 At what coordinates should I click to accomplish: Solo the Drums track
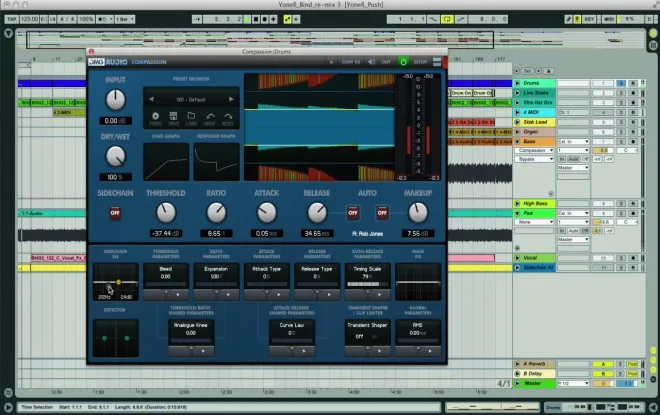(x=621, y=83)
